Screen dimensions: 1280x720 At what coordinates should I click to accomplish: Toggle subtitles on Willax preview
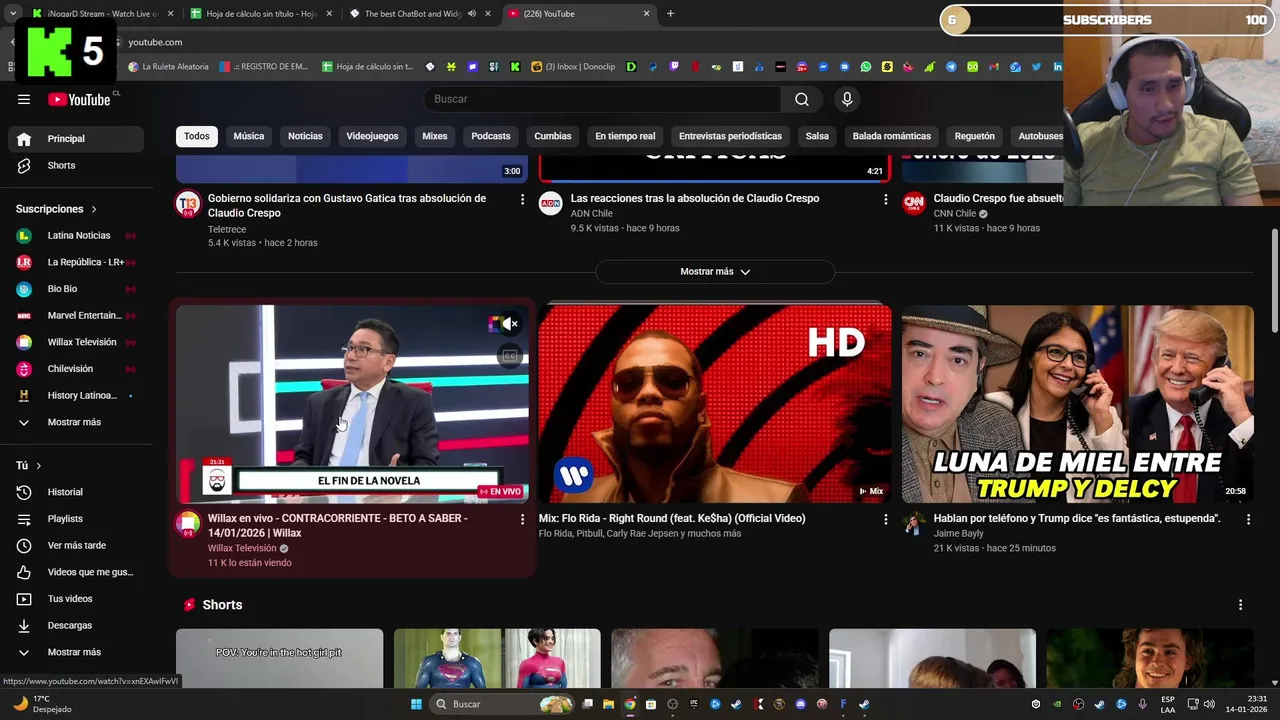click(x=510, y=356)
